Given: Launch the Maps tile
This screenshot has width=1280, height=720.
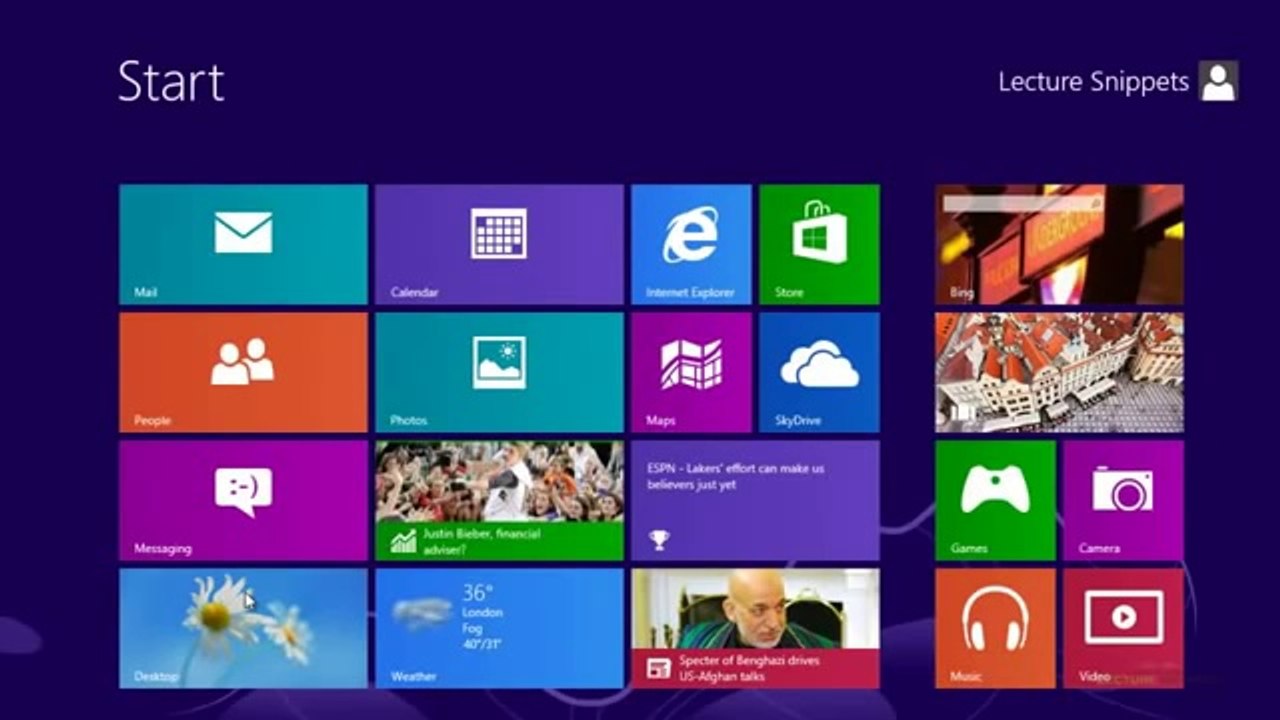Looking at the screenshot, I should point(691,372).
